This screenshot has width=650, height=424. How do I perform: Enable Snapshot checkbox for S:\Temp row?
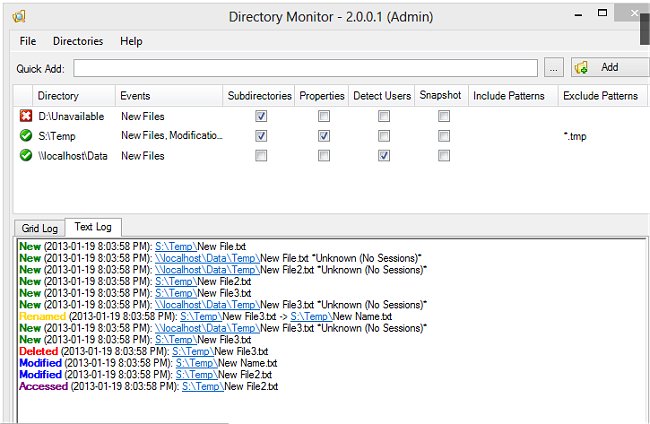(444, 135)
